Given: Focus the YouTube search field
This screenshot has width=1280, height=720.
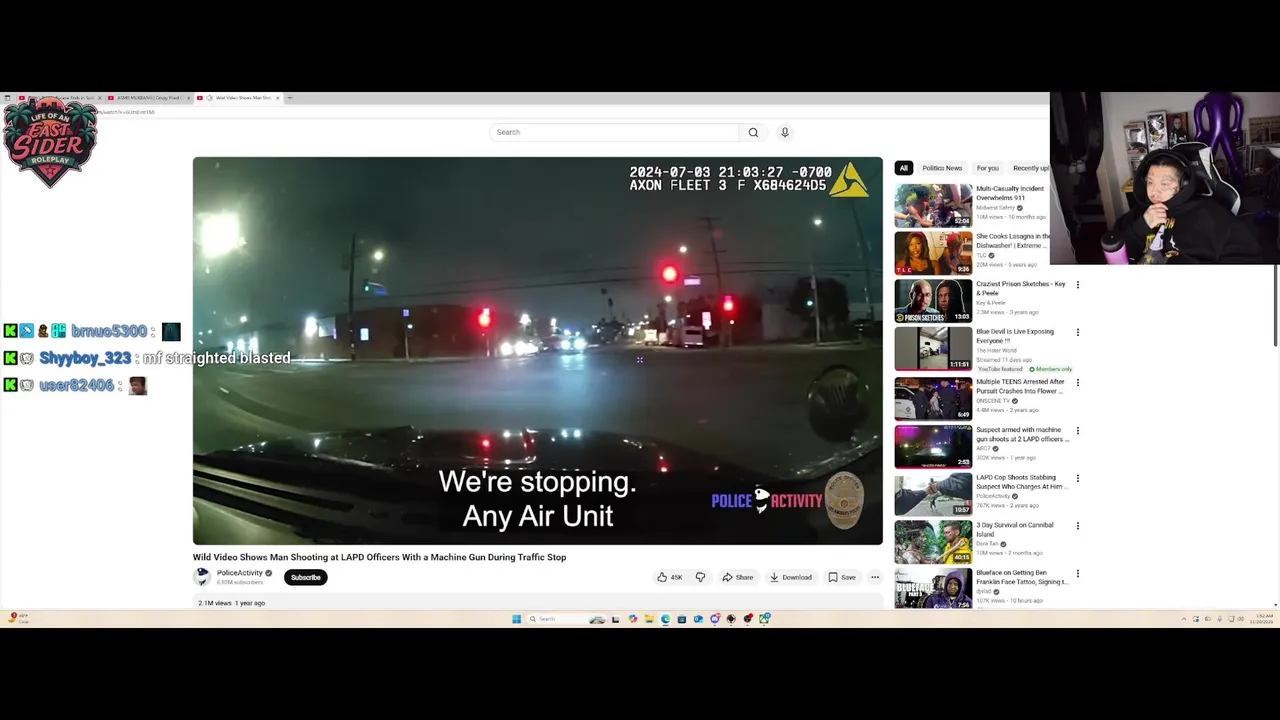Looking at the screenshot, I should pyautogui.click(x=614, y=132).
